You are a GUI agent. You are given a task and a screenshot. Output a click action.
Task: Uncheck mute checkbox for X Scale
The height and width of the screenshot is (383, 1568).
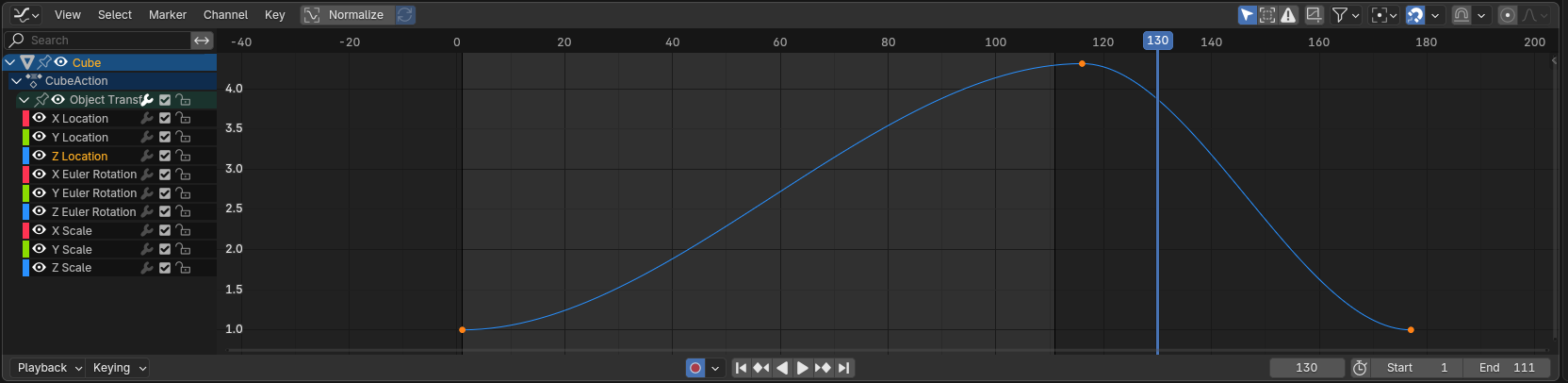click(165, 230)
